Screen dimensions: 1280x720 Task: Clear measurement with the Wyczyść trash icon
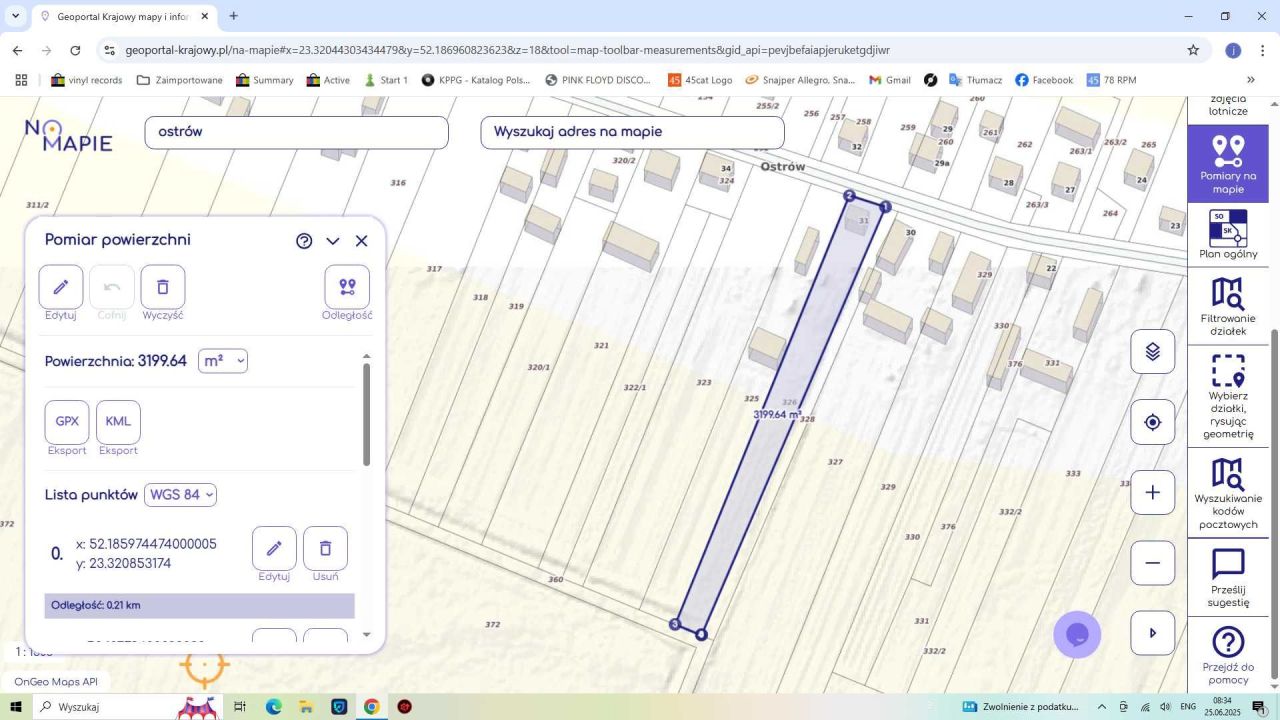[x=163, y=287]
